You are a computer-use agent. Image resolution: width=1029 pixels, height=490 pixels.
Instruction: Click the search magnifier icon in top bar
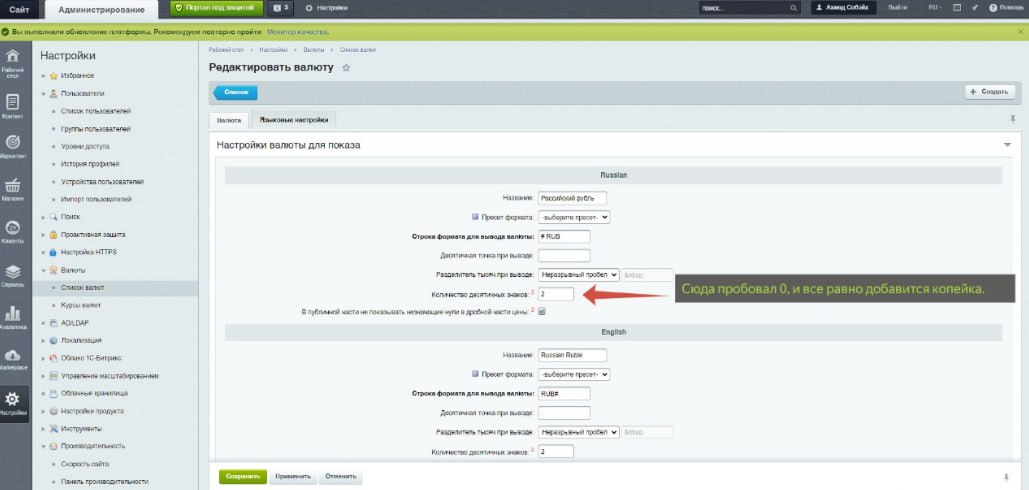pos(794,9)
